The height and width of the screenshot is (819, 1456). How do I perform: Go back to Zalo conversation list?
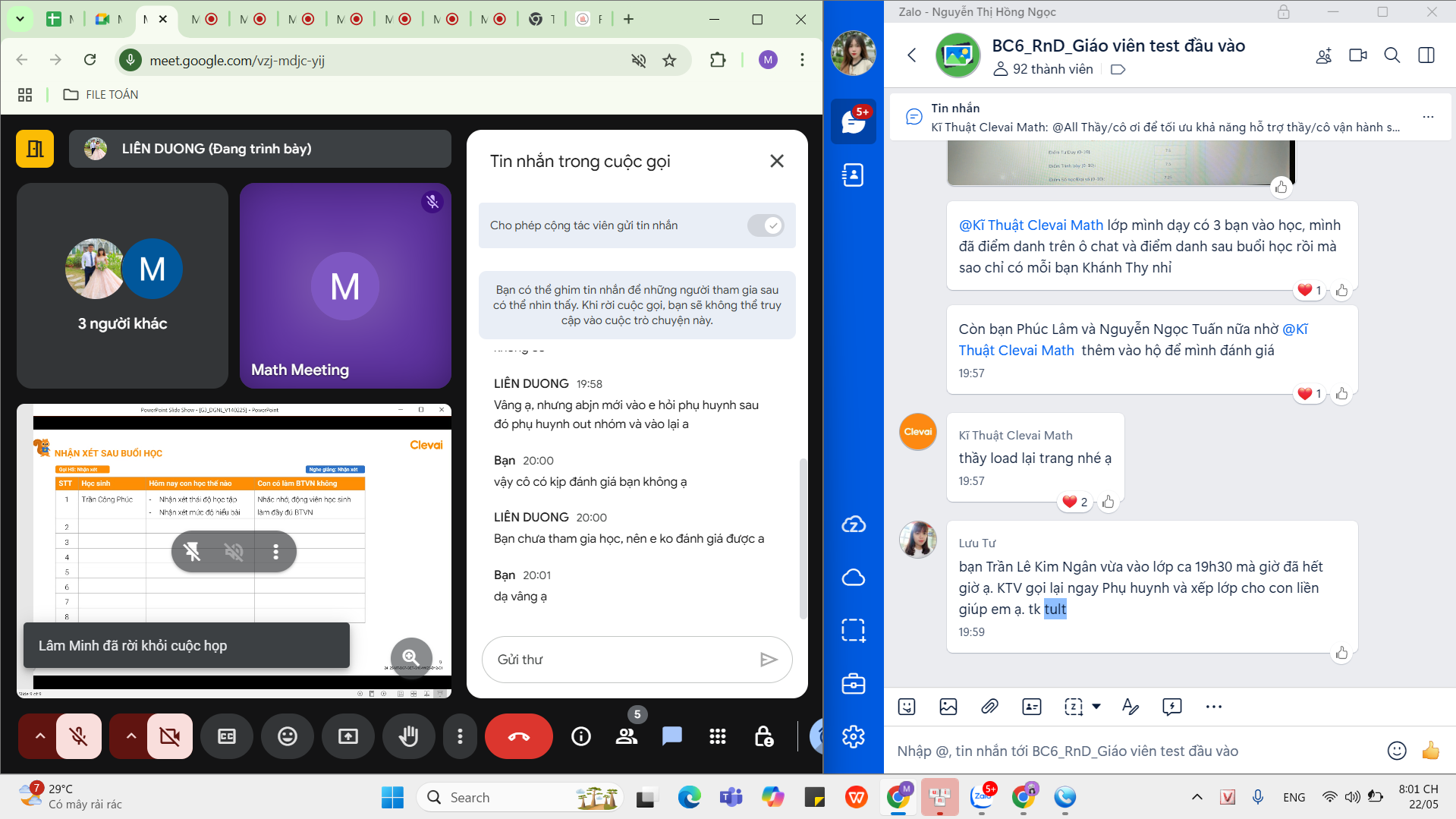pos(912,55)
